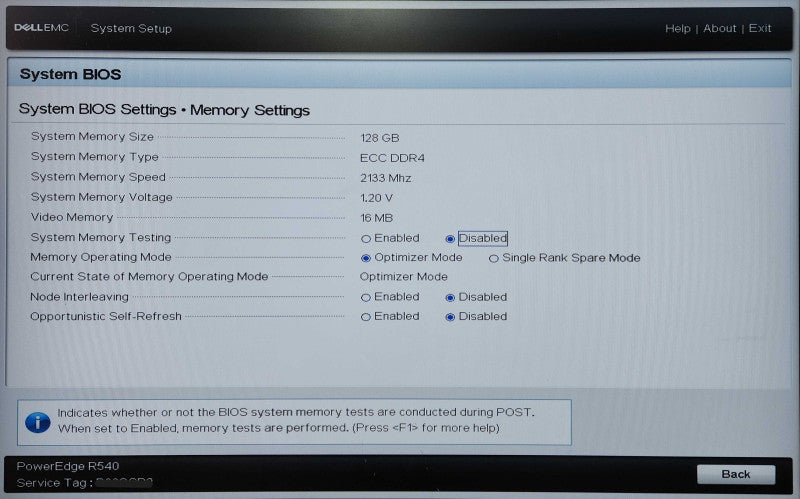Click the 16 MB video memory value
Viewport: 800px width, 499px height.
point(377,218)
